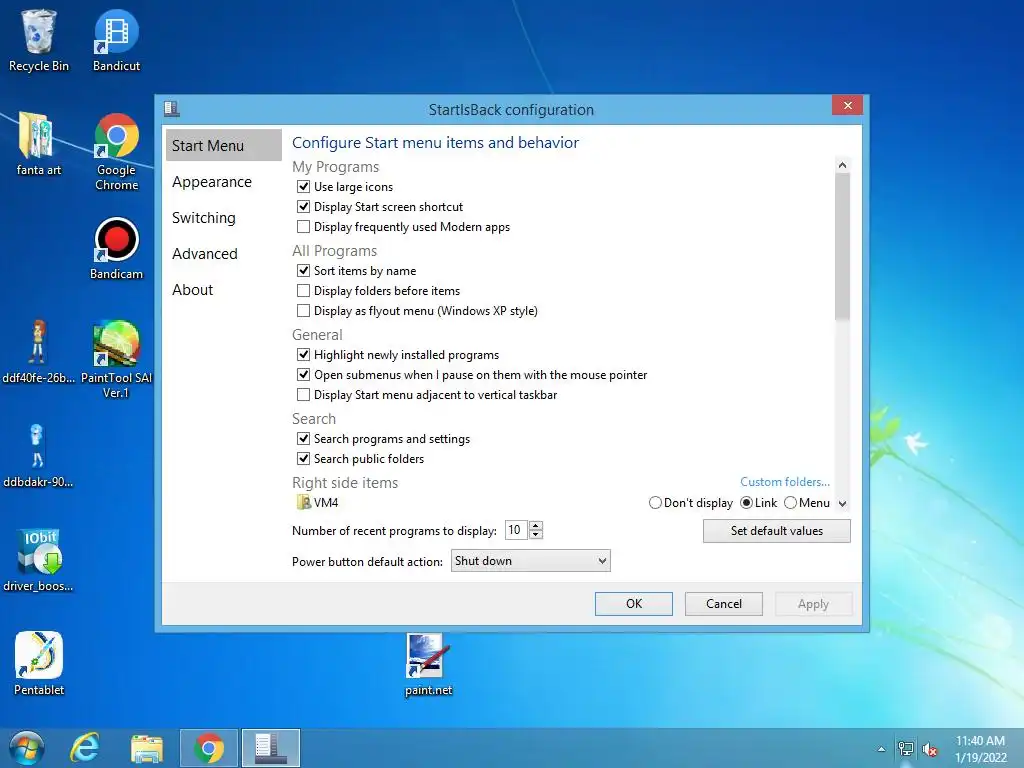Uncheck Use large icons

click(303, 187)
